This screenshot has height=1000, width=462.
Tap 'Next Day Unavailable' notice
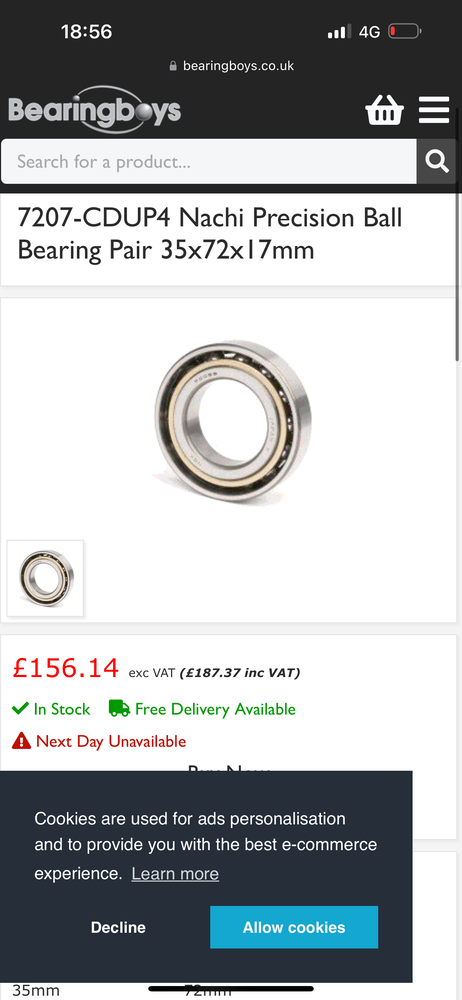click(111, 742)
